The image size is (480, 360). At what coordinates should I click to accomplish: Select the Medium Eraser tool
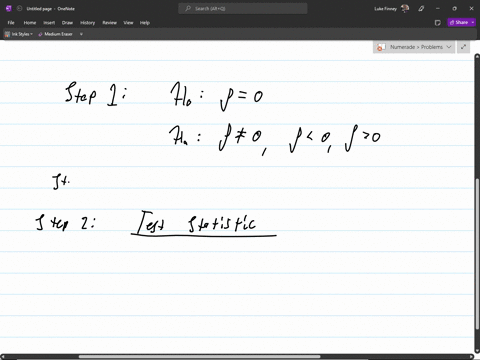55,34
